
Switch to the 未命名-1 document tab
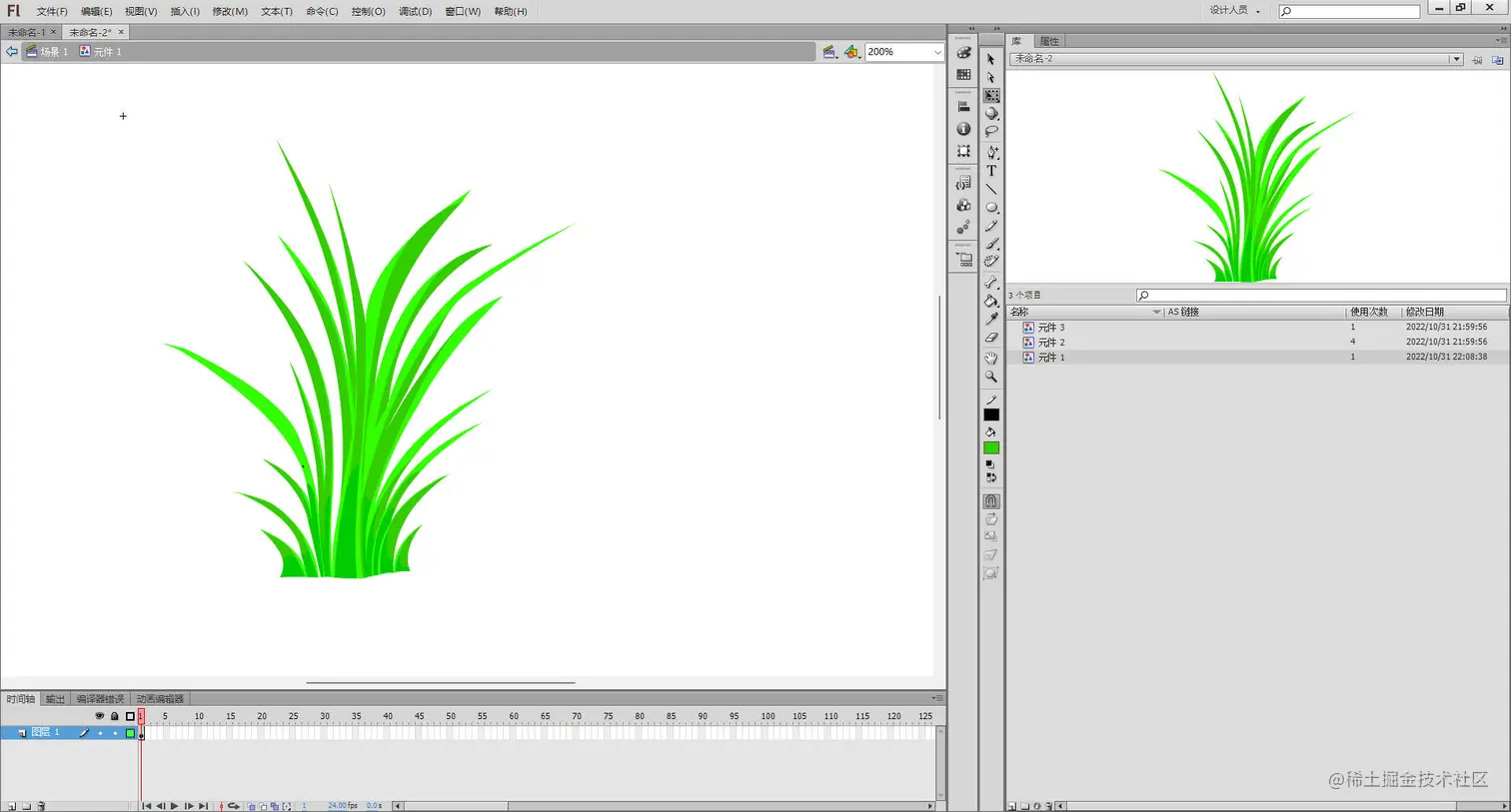click(28, 31)
